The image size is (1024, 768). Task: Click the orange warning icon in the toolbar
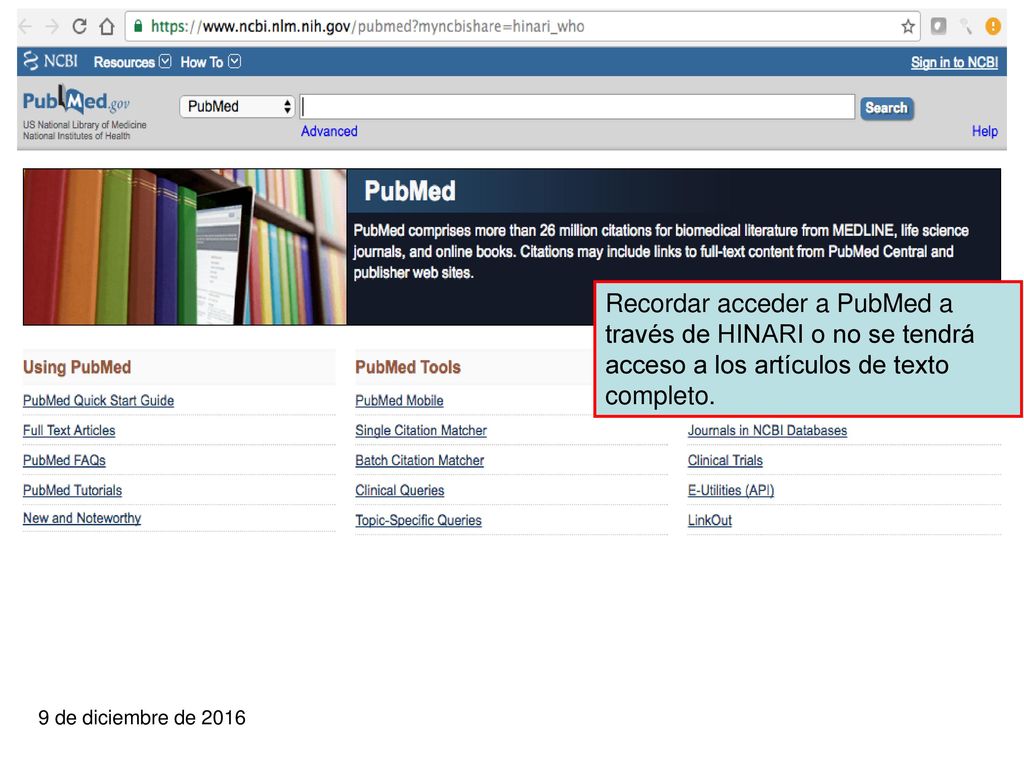[x=993, y=26]
